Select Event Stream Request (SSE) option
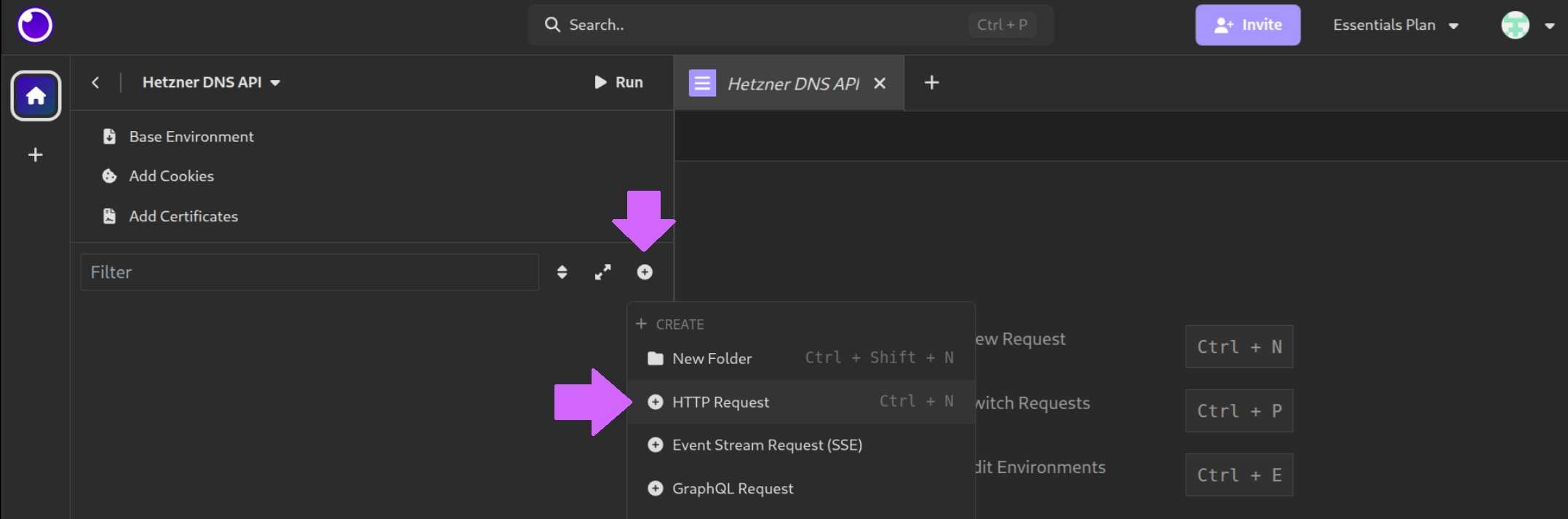 point(767,445)
